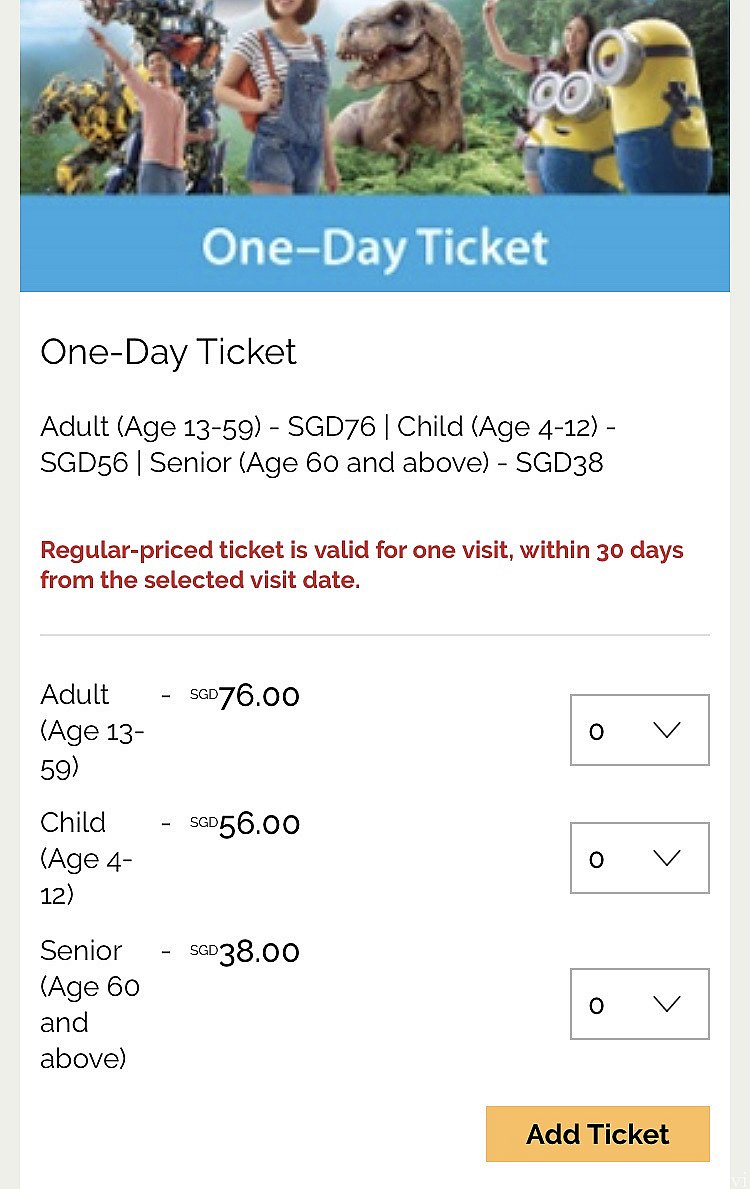Click the Add Ticket button

tap(598, 1134)
